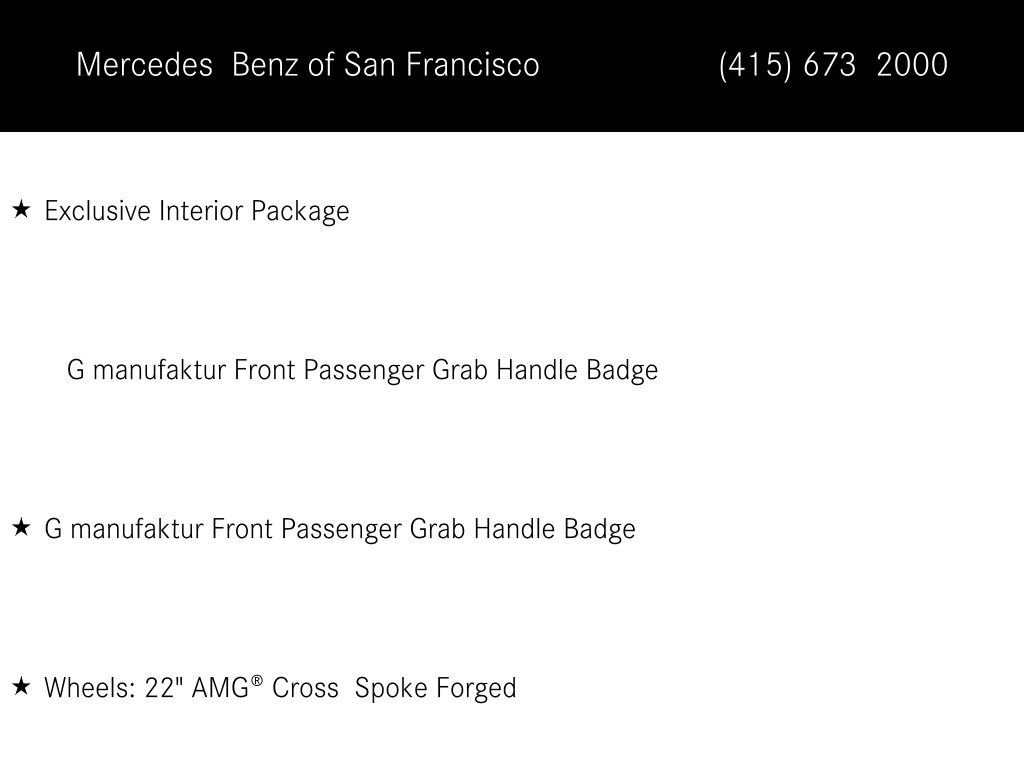
Task: Call the (415) 673 2000 phone number
Action: pyautogui.click(x=833, y=65)
